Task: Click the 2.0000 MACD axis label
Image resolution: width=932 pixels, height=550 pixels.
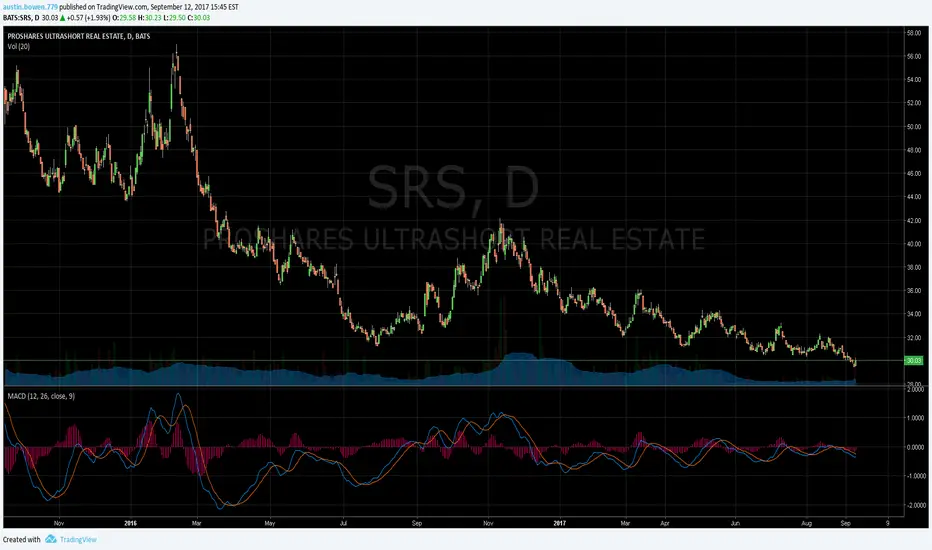Action: (x=915, y=389)
